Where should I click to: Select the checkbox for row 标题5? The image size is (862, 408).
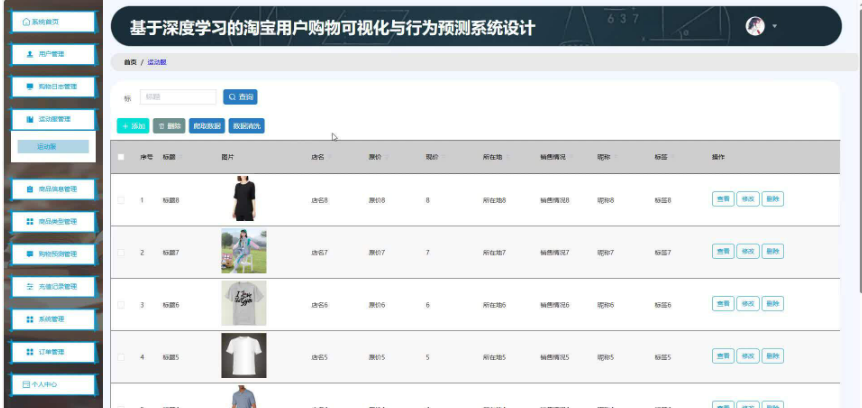coord(121,357)
